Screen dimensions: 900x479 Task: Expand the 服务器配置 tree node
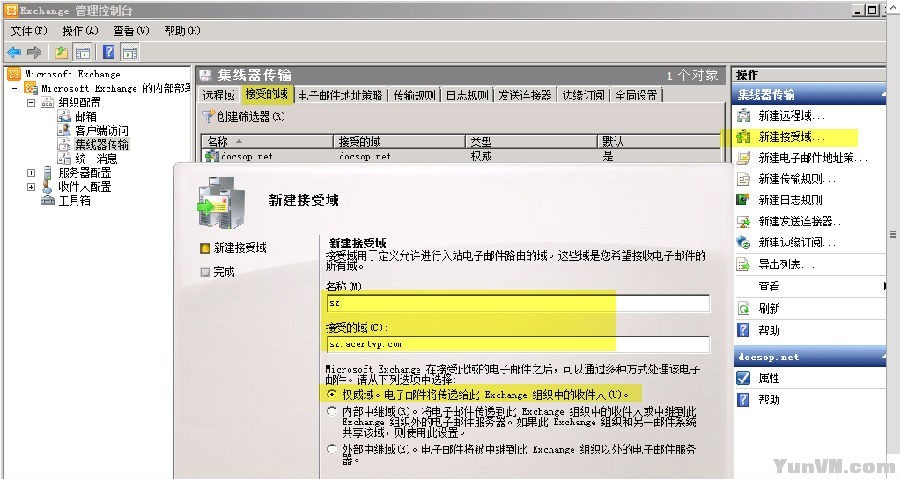coord(31,173)
